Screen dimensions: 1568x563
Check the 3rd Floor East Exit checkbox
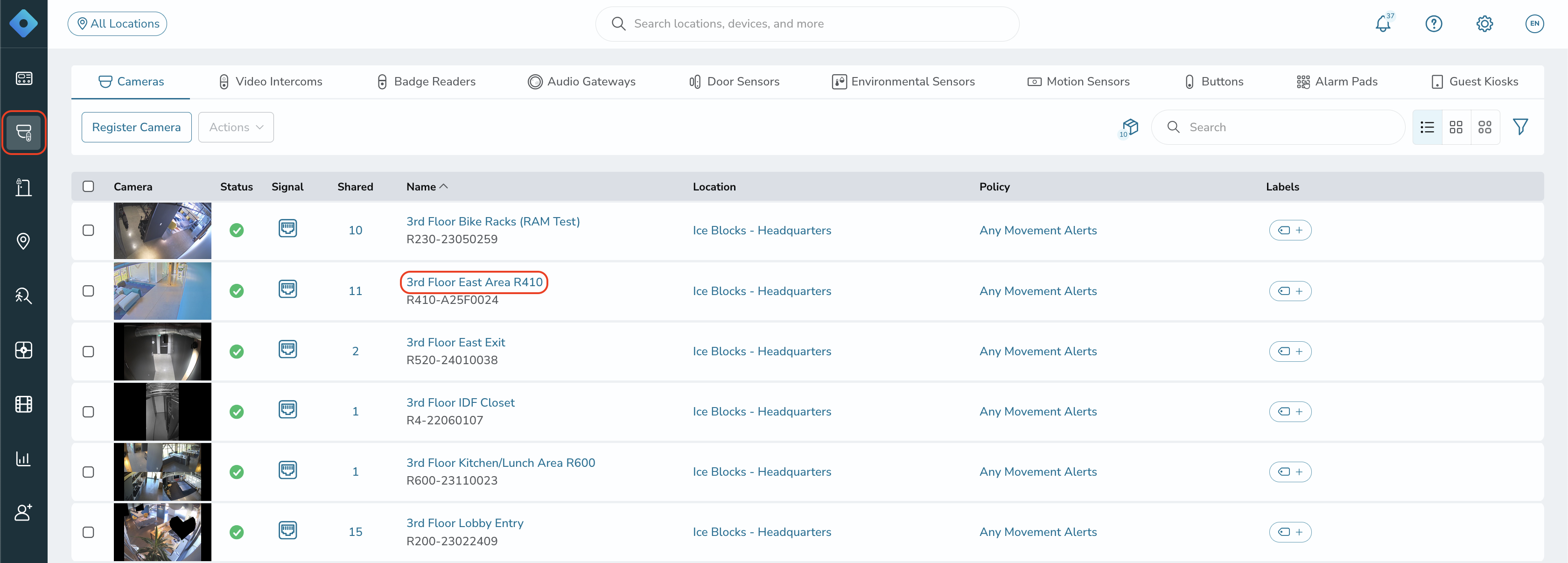[88, 352]
